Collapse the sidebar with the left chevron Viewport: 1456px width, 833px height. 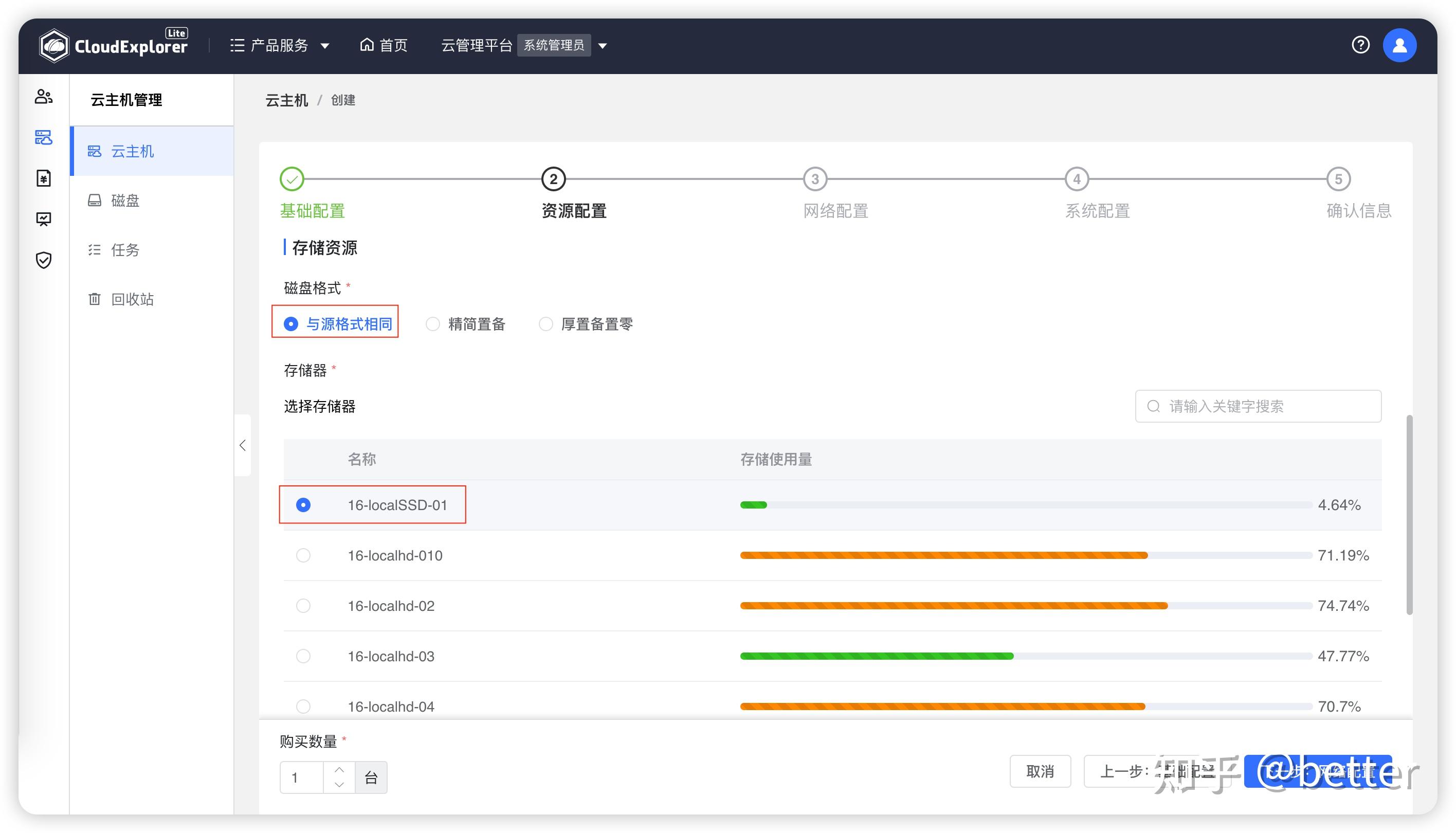(x=243, y=445)
